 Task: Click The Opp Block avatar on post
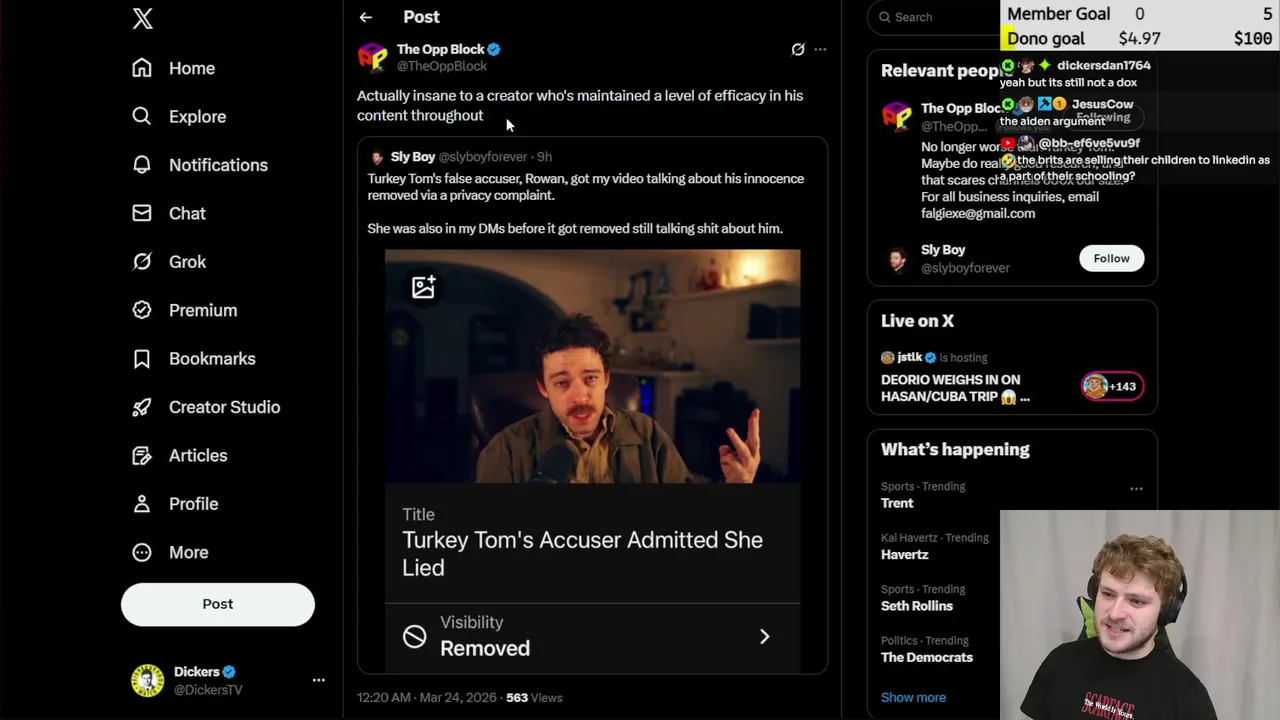pyautogui.click(x=373, y=57)
